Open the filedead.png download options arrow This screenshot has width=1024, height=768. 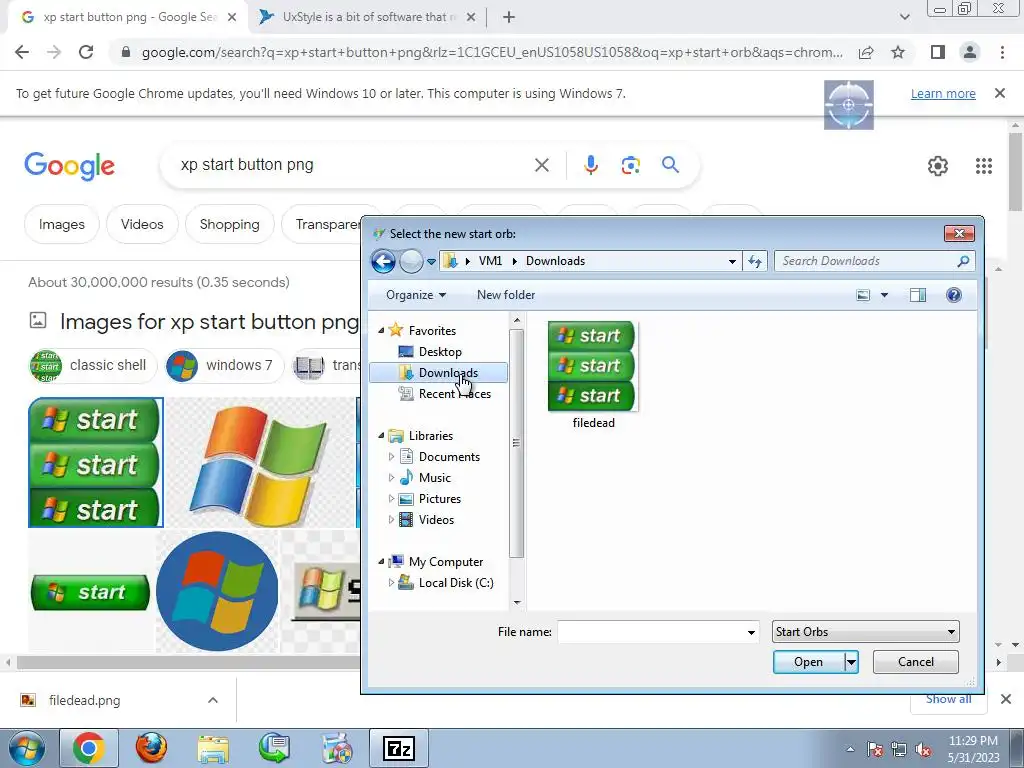tap(213, 700)
